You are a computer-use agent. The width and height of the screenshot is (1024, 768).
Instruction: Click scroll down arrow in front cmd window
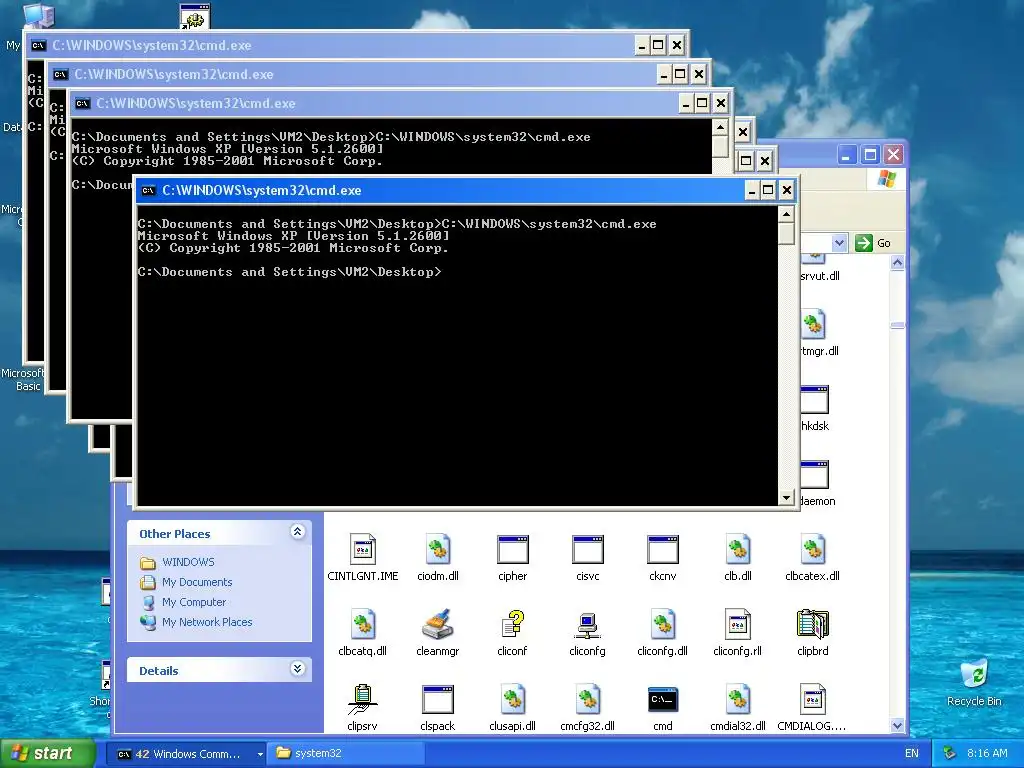tap(786, 498)
